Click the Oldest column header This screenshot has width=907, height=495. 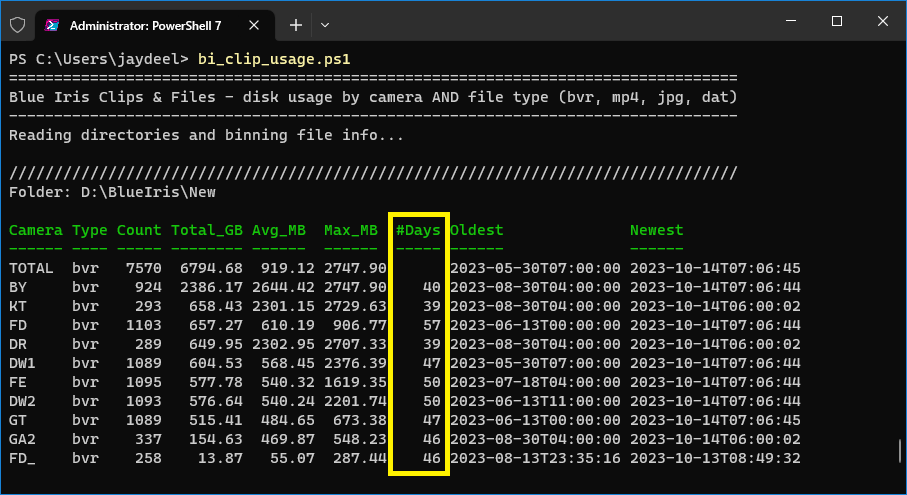coord(477,230)
